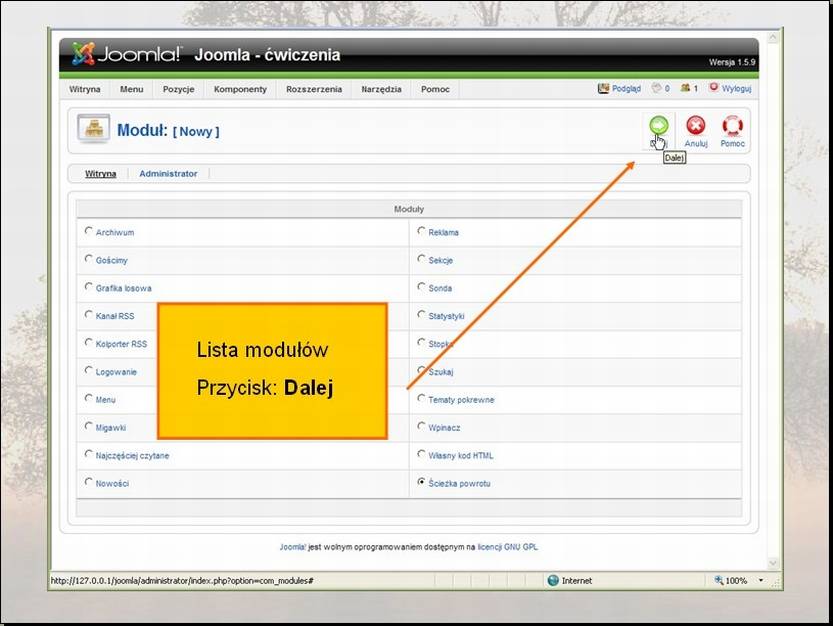
Task: Click the 100% zoom level text
Action: (736, 580)
